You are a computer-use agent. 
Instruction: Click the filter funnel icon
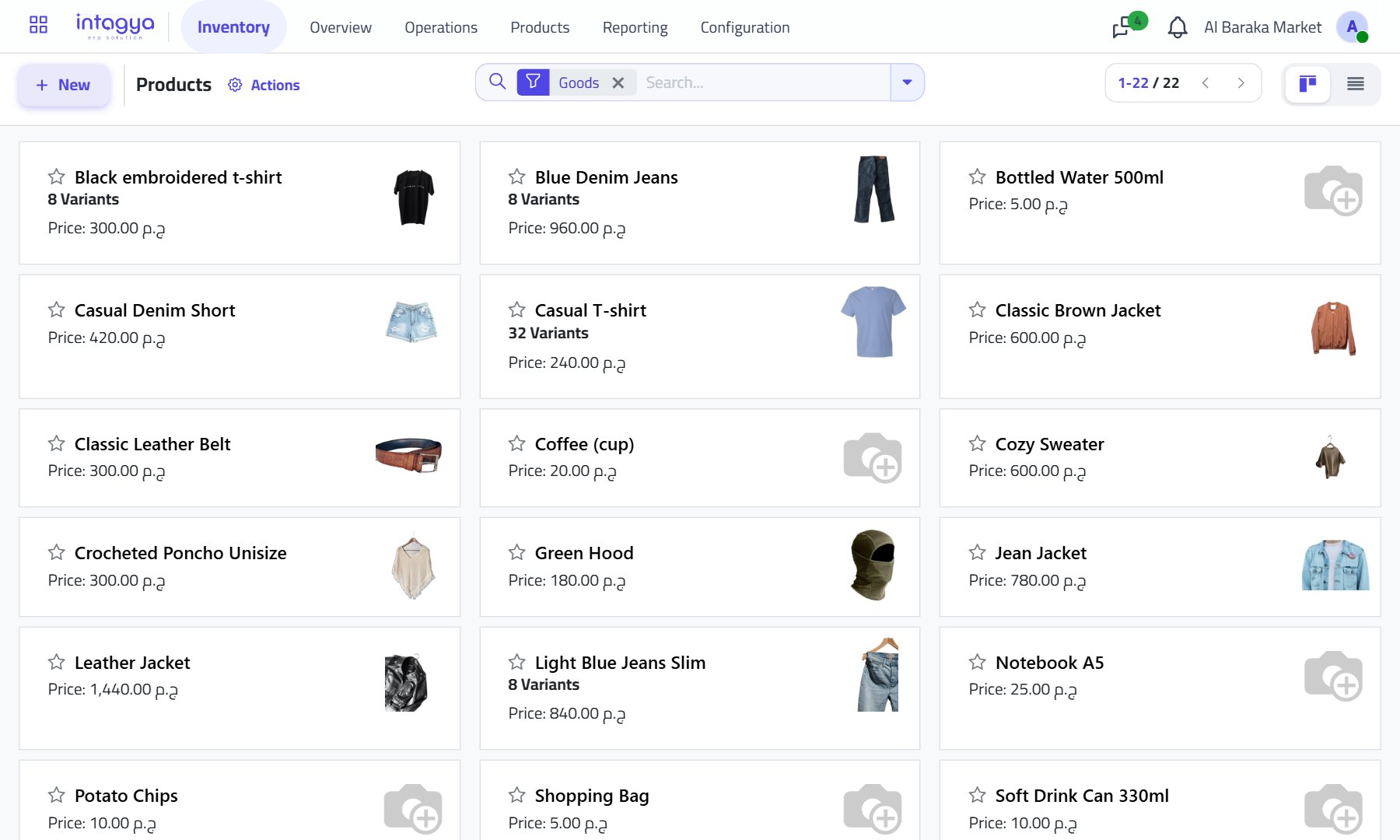[533, 82]
